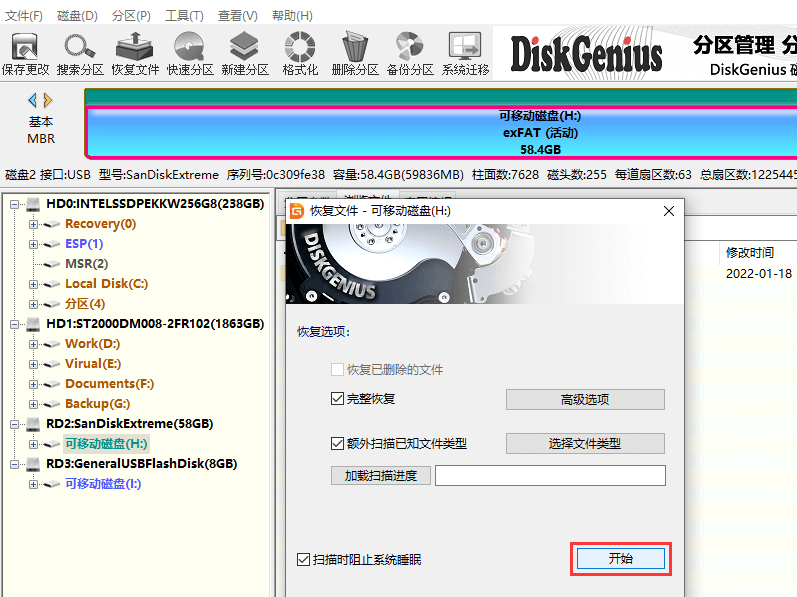Click the Quick Partition (快速分区) icon
Screen dimensions: 797x597
pos(190,53)
